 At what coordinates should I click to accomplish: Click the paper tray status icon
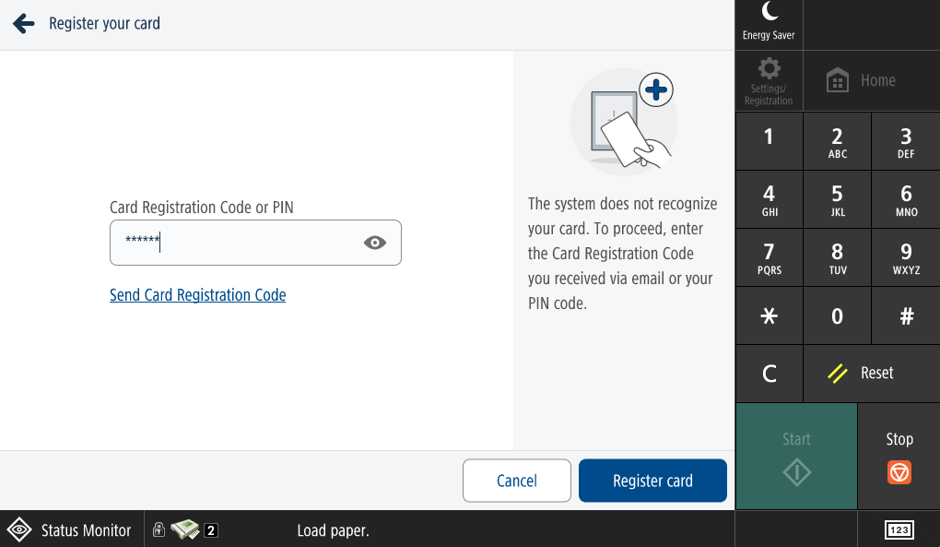coord(185,530)
